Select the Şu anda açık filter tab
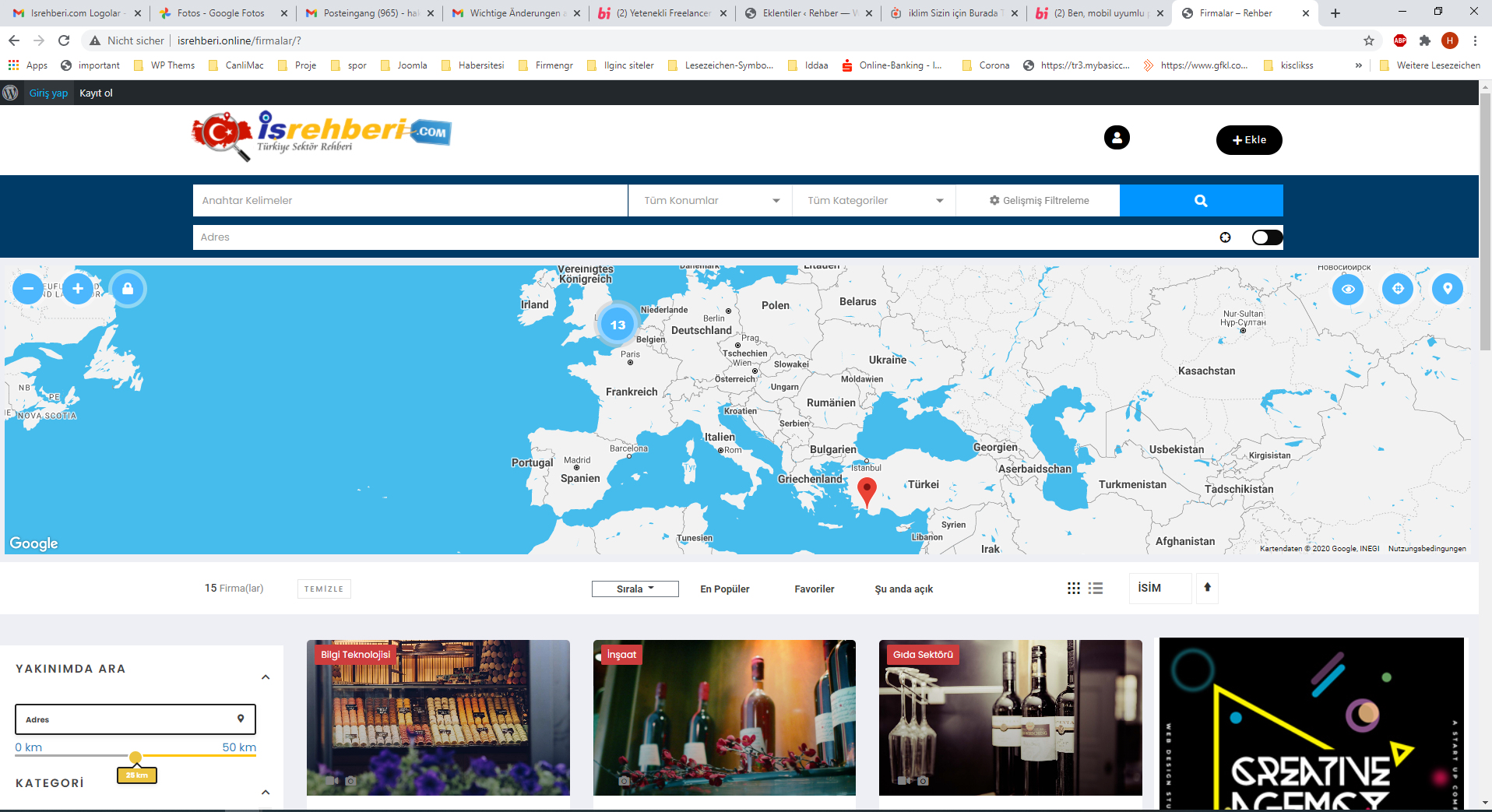 (x=903, y=589)
